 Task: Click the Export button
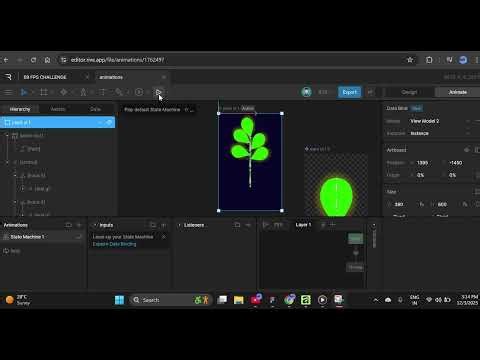pos(349,92)
